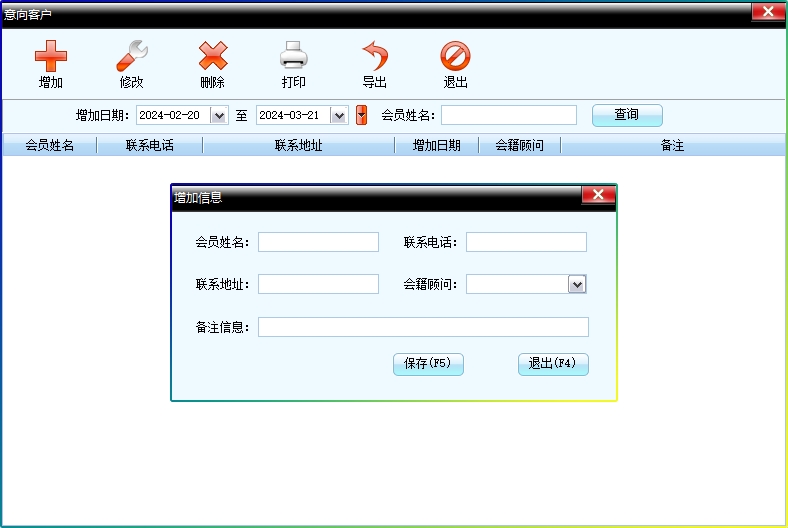Click the red X 删除 toolbar icon

213,56
